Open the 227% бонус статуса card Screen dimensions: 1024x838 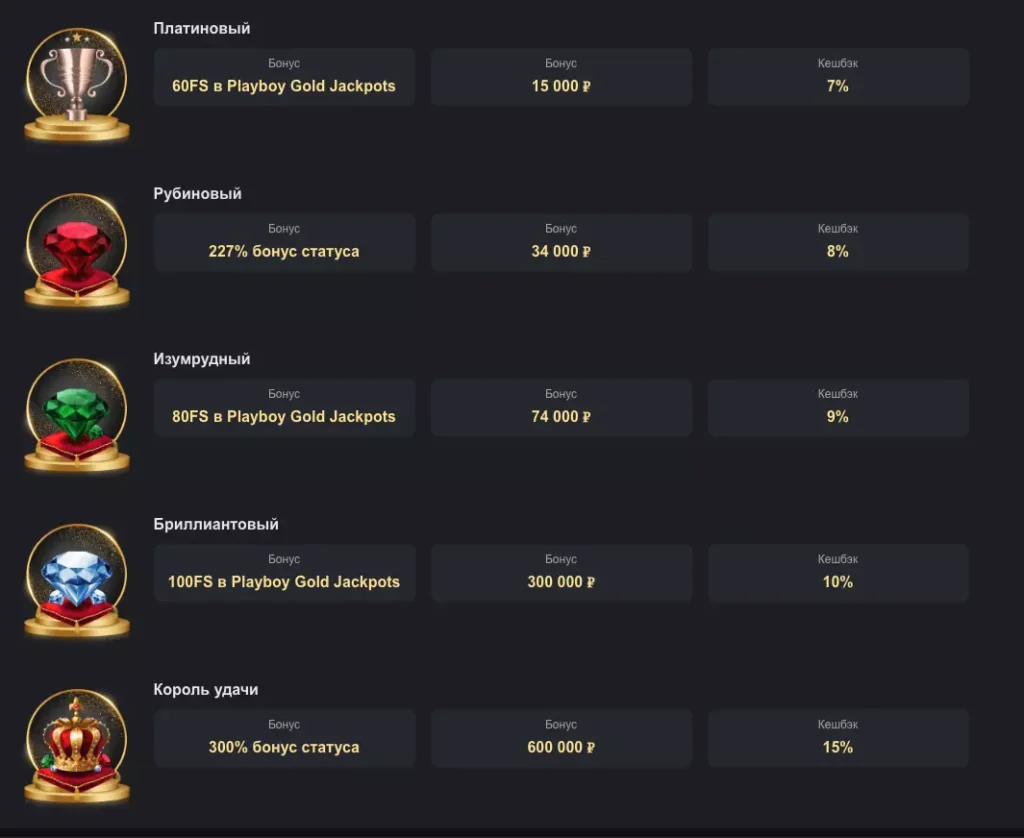(x=284, y=242)
